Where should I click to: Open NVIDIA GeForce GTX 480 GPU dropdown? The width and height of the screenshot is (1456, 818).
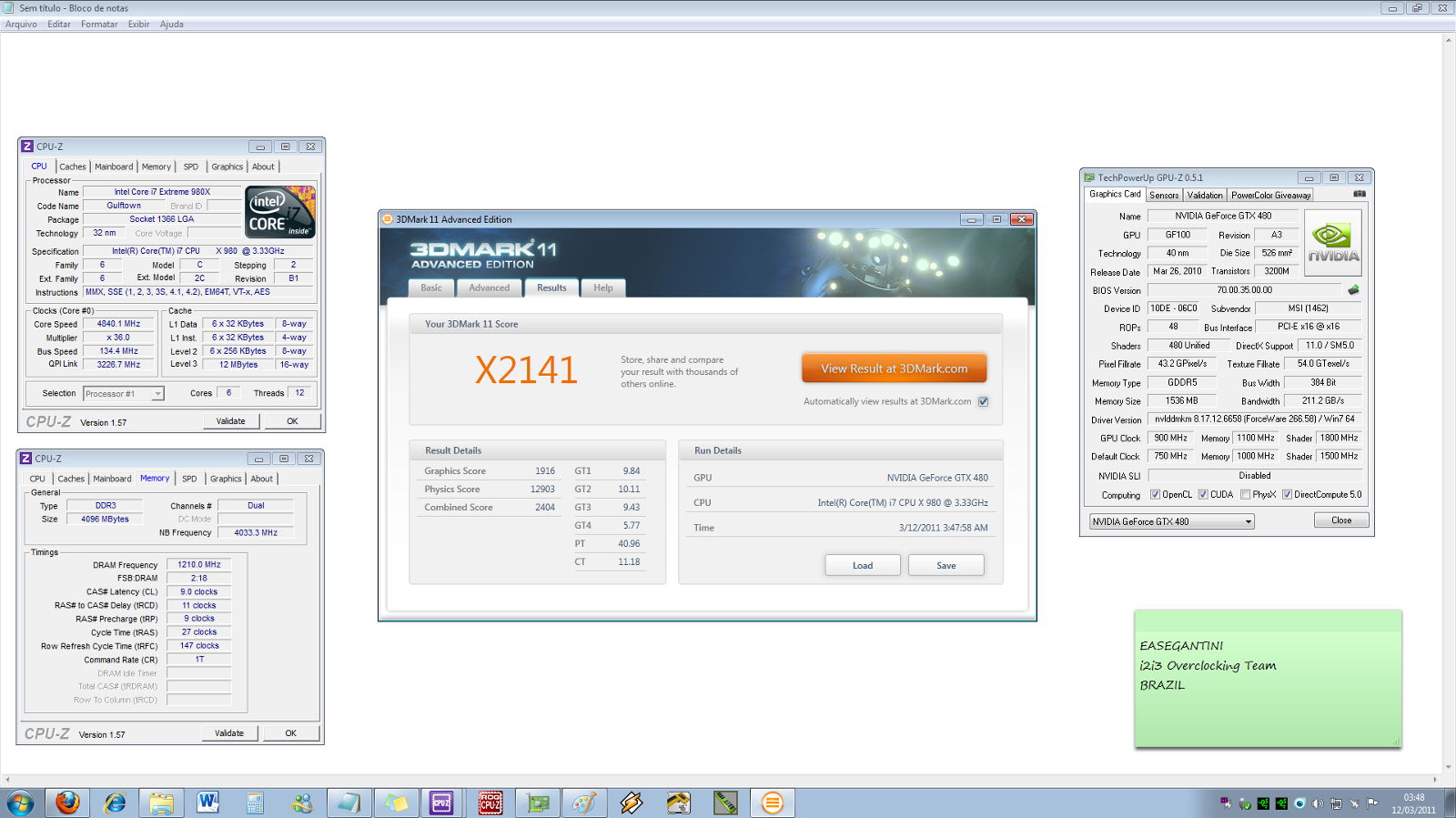pos(1172,521)
